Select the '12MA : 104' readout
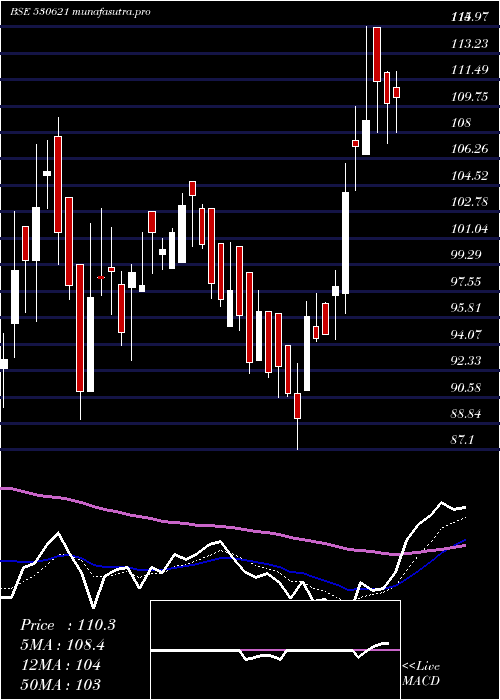The height and width of the screenshot is (700, 500). point(60,665)
